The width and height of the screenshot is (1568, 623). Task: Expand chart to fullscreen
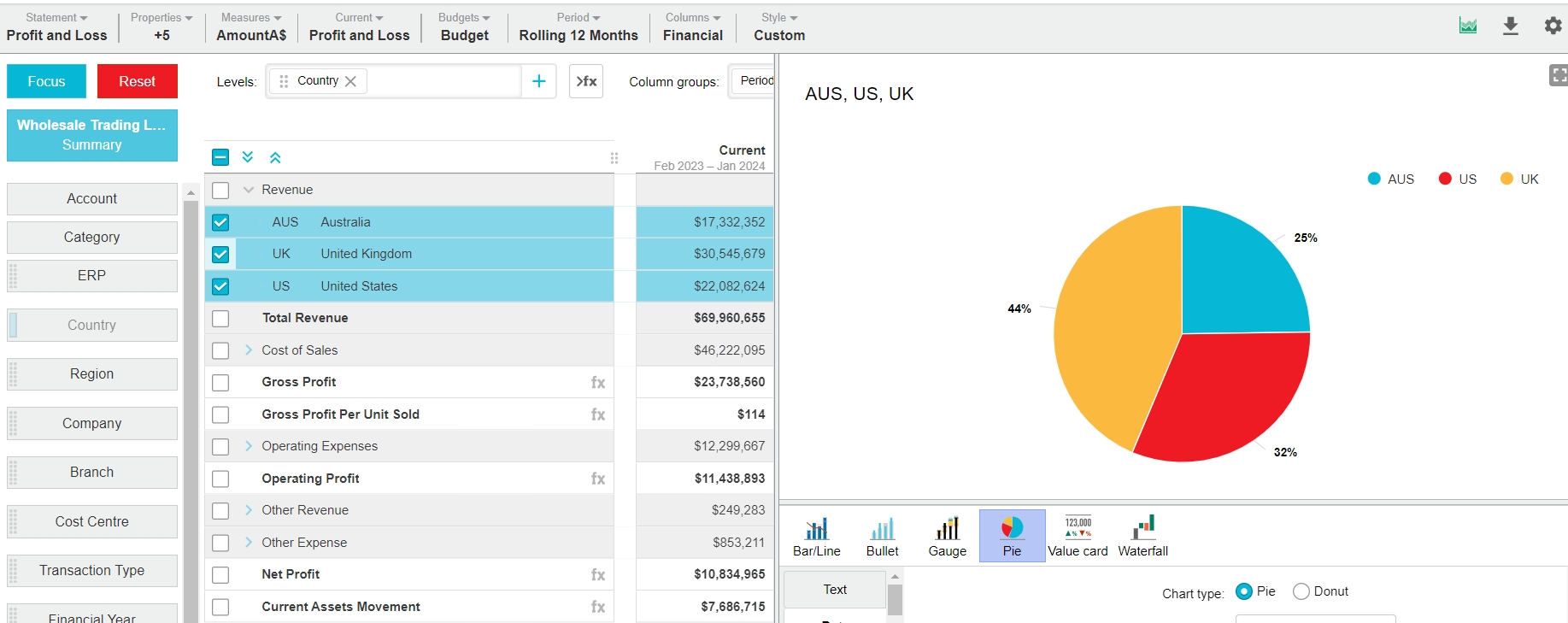click(x=1559, y=76)
